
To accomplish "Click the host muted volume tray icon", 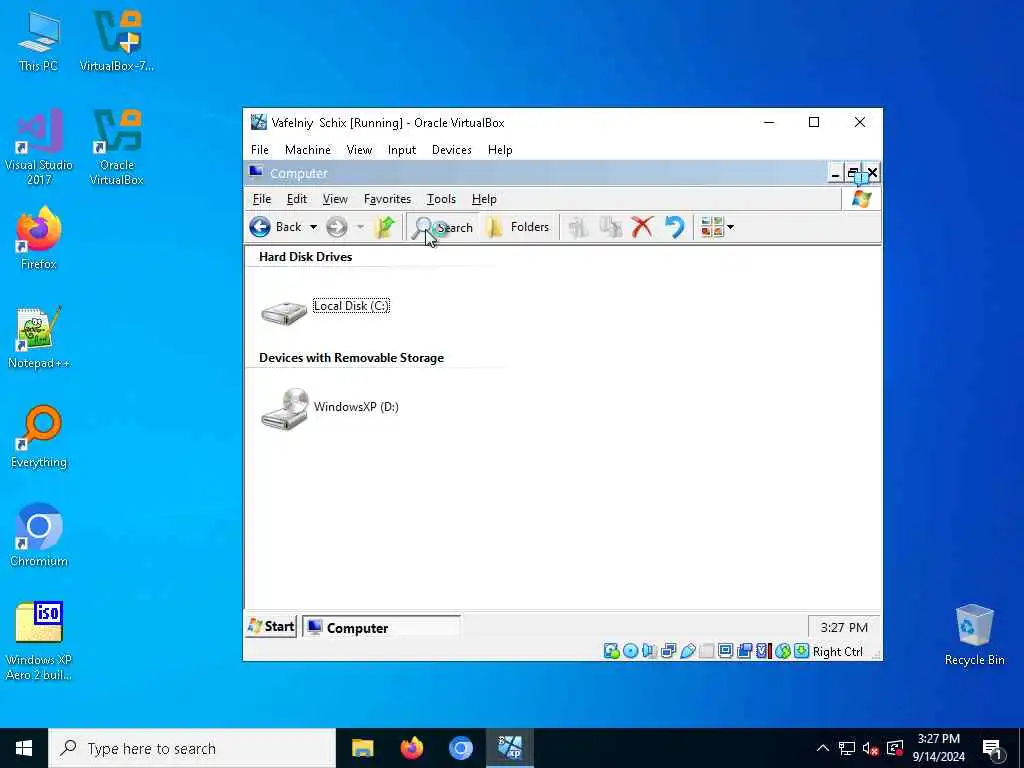I will coord(871,748).
